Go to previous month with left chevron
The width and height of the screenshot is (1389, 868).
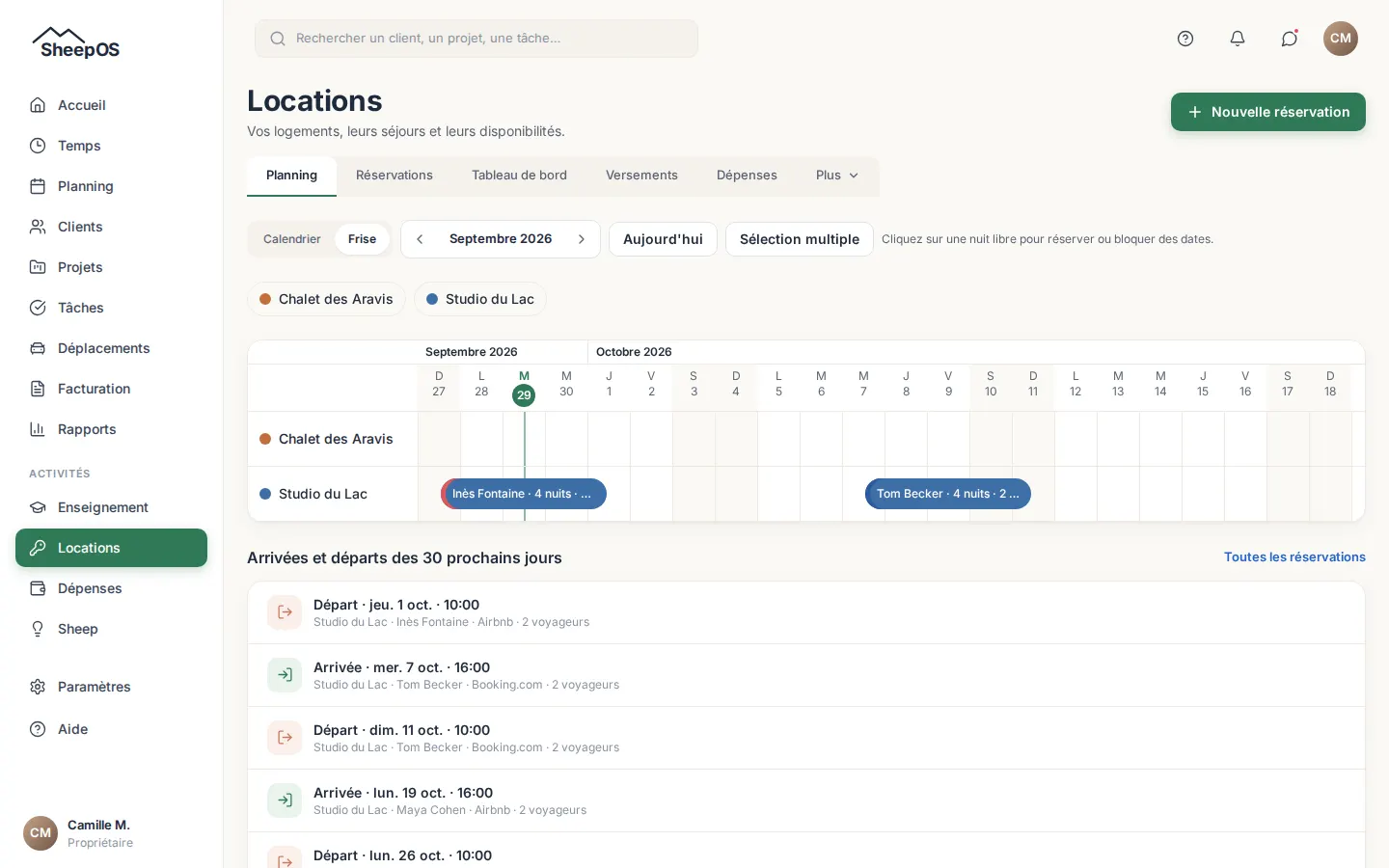(x=420, y=239)
